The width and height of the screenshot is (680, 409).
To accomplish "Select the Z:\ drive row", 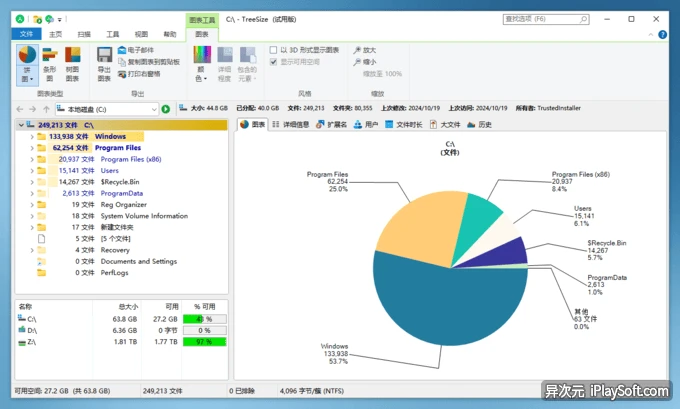I will (121, 342).
